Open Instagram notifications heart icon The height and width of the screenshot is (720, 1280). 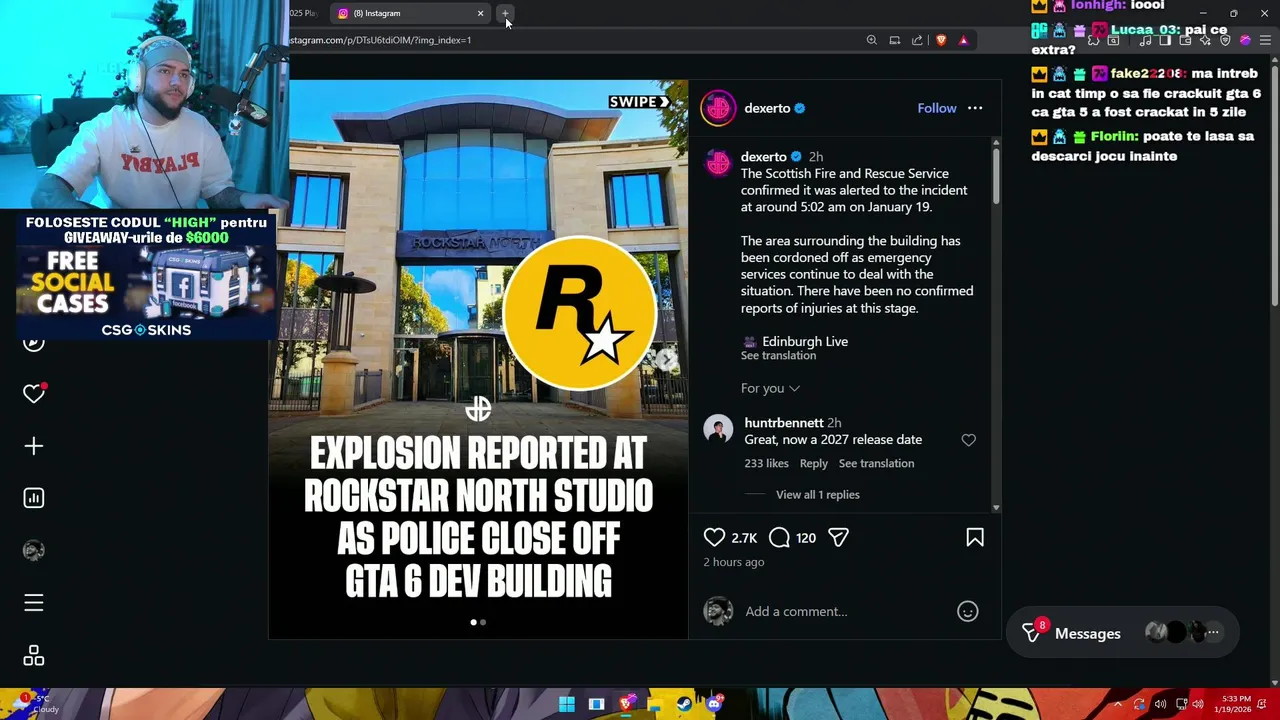tap(34, 394)
